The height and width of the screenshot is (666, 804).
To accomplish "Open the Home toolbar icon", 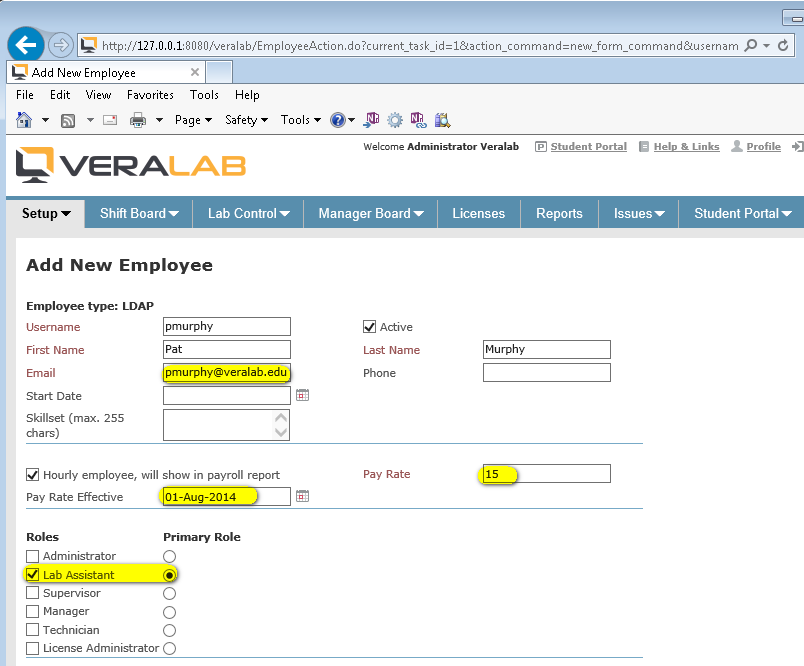I will point(24,120).
